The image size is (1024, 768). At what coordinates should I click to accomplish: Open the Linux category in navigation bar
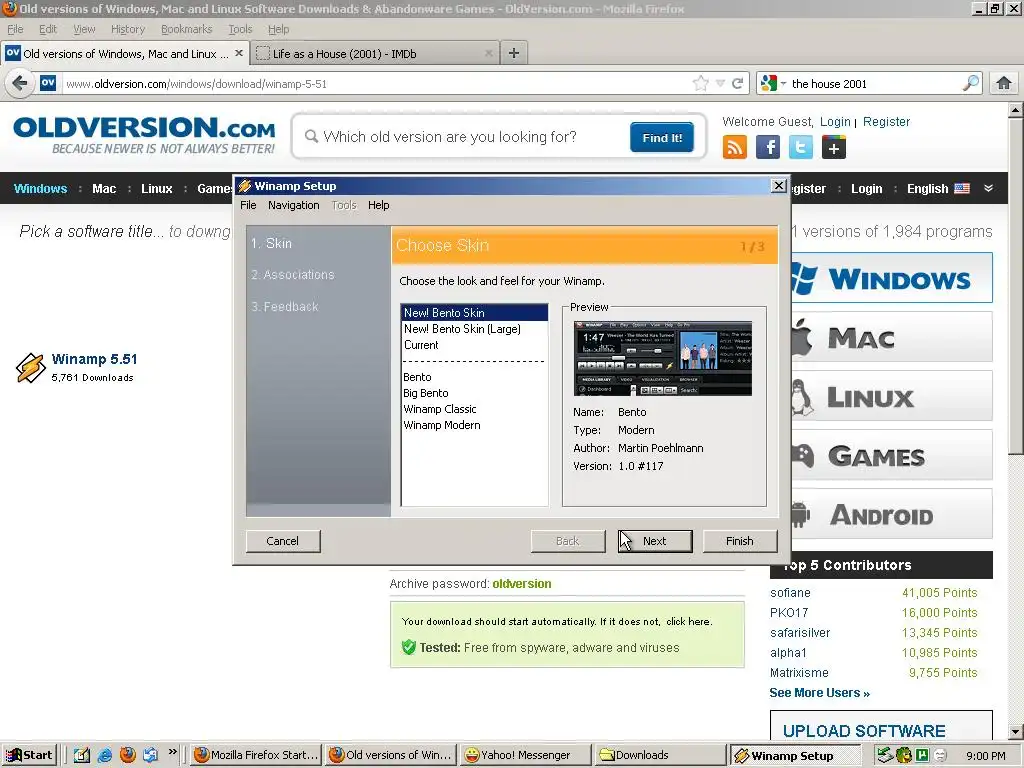point(157,189)
